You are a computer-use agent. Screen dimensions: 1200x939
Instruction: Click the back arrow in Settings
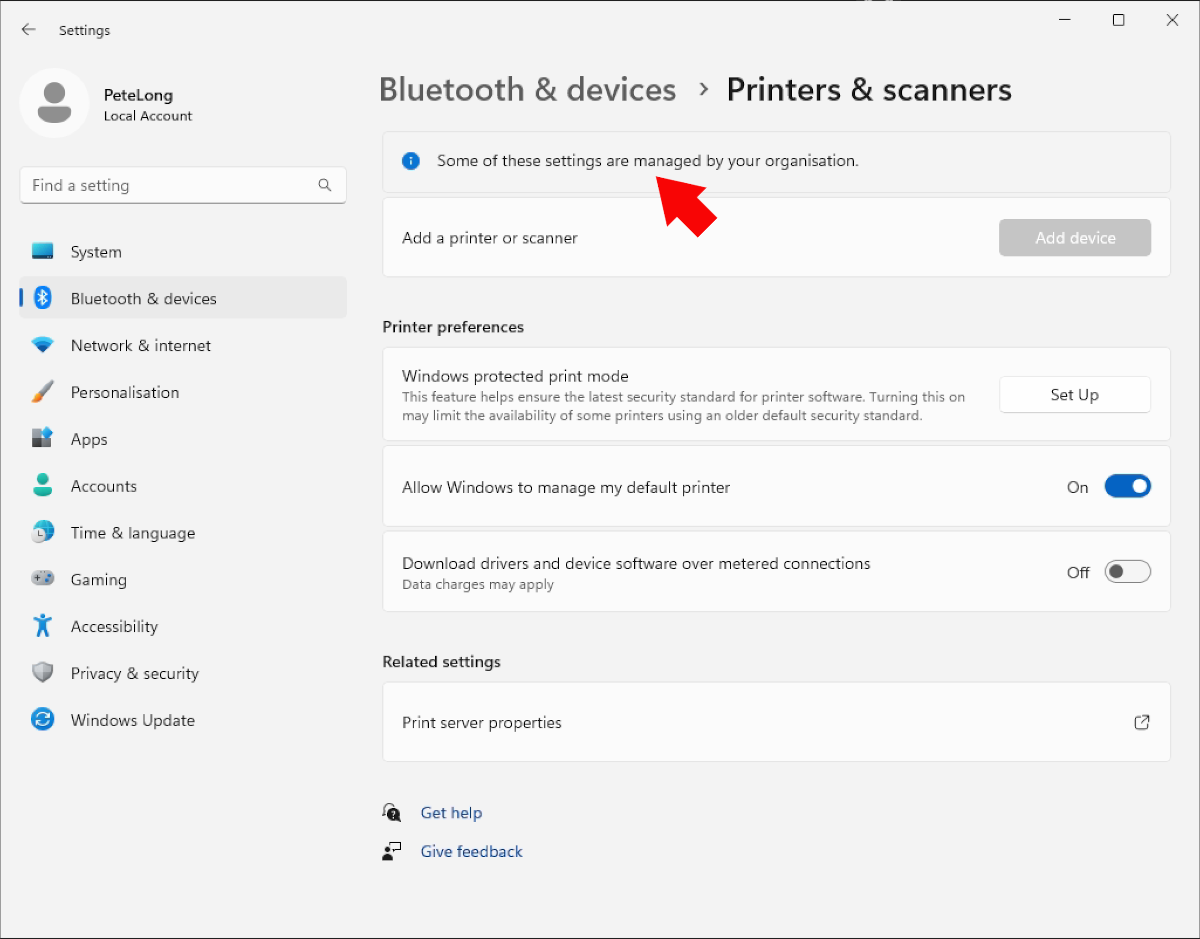[x=28, y=30]
